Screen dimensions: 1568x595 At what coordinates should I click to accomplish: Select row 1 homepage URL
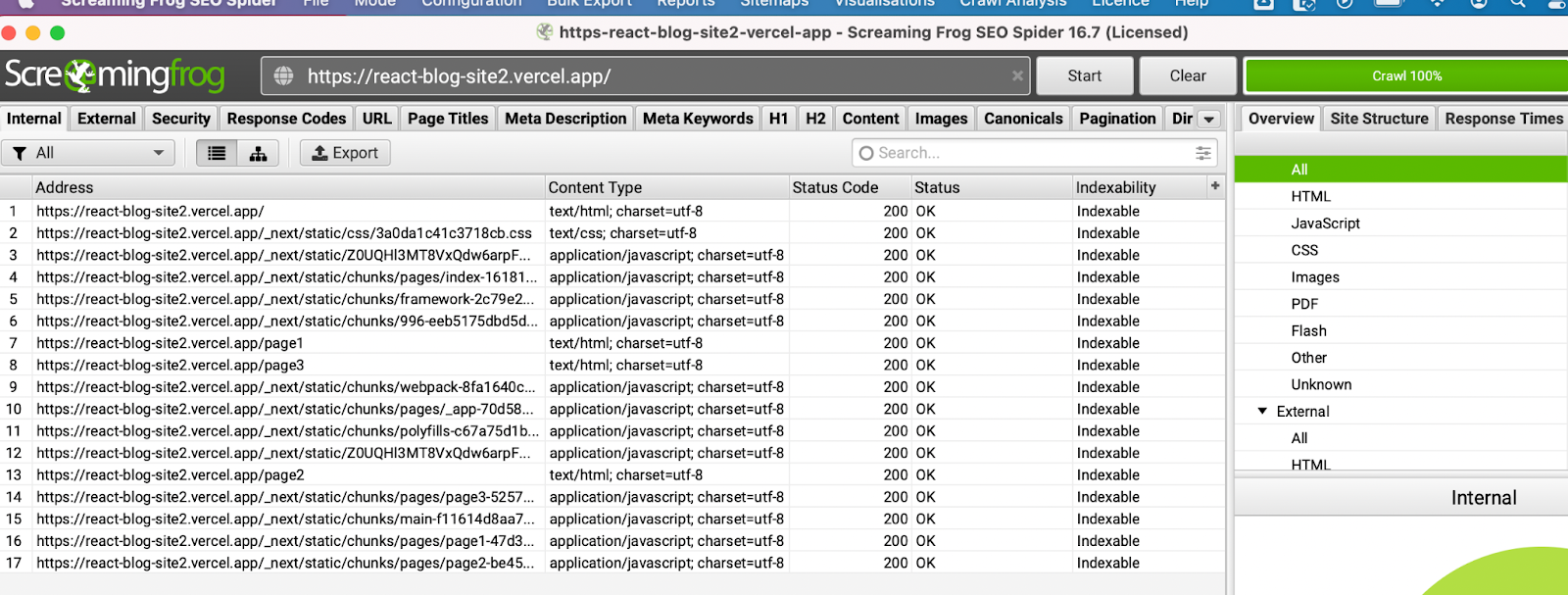[612, 211]
